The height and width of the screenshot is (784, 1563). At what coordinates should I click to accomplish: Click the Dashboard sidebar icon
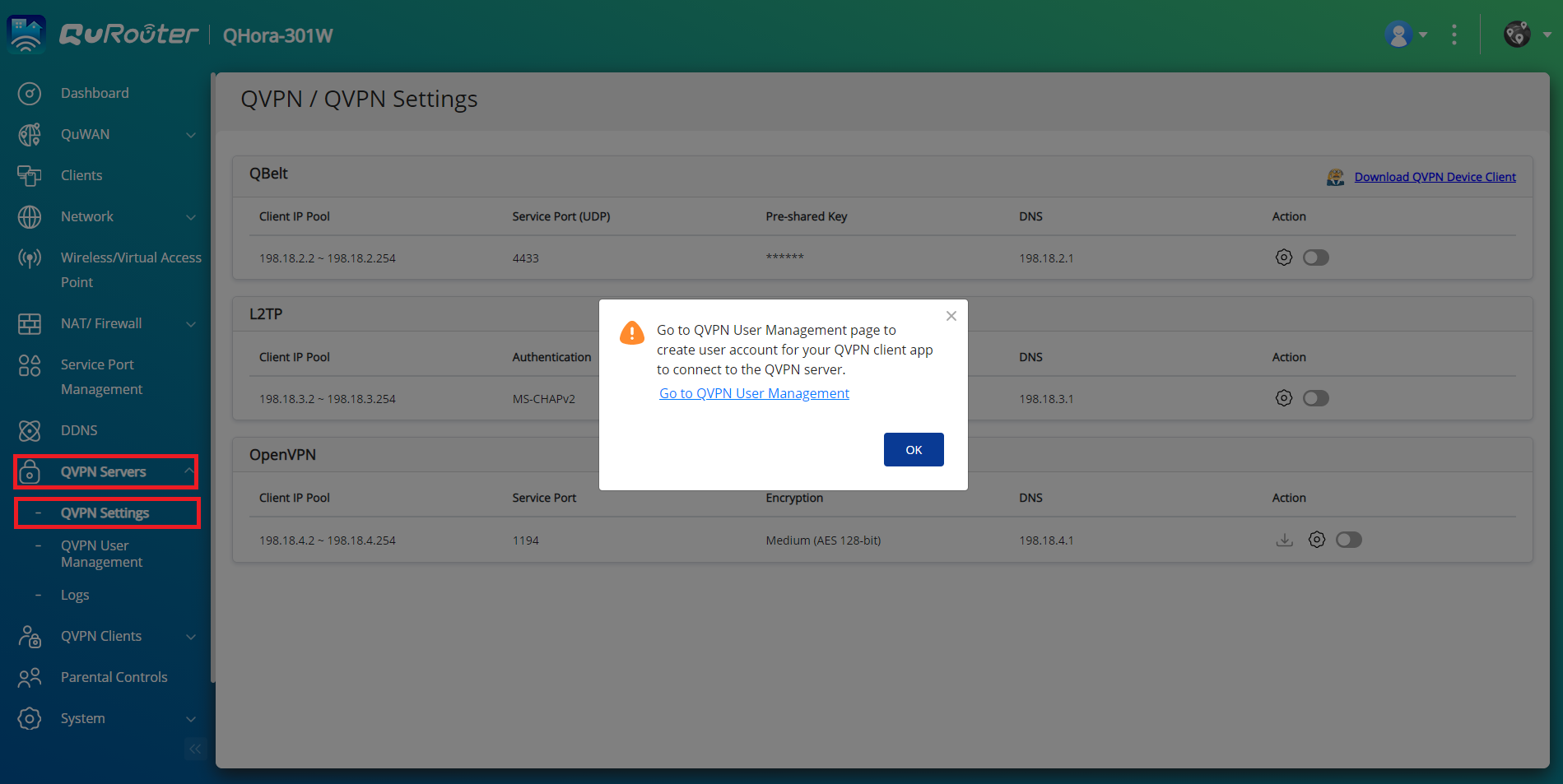point(30,94)
